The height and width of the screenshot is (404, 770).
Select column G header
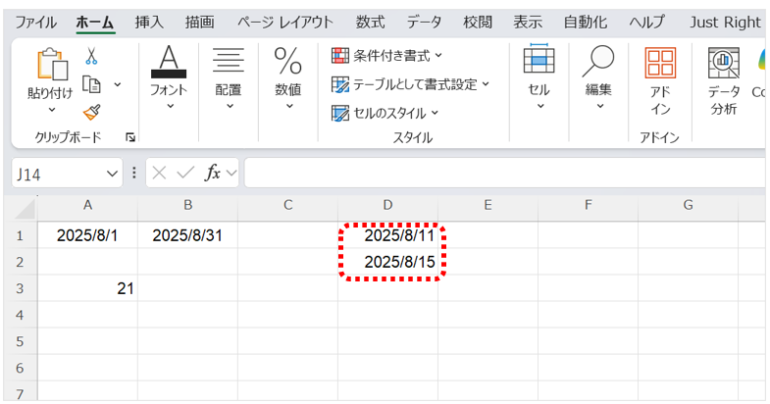coord(688,205)
